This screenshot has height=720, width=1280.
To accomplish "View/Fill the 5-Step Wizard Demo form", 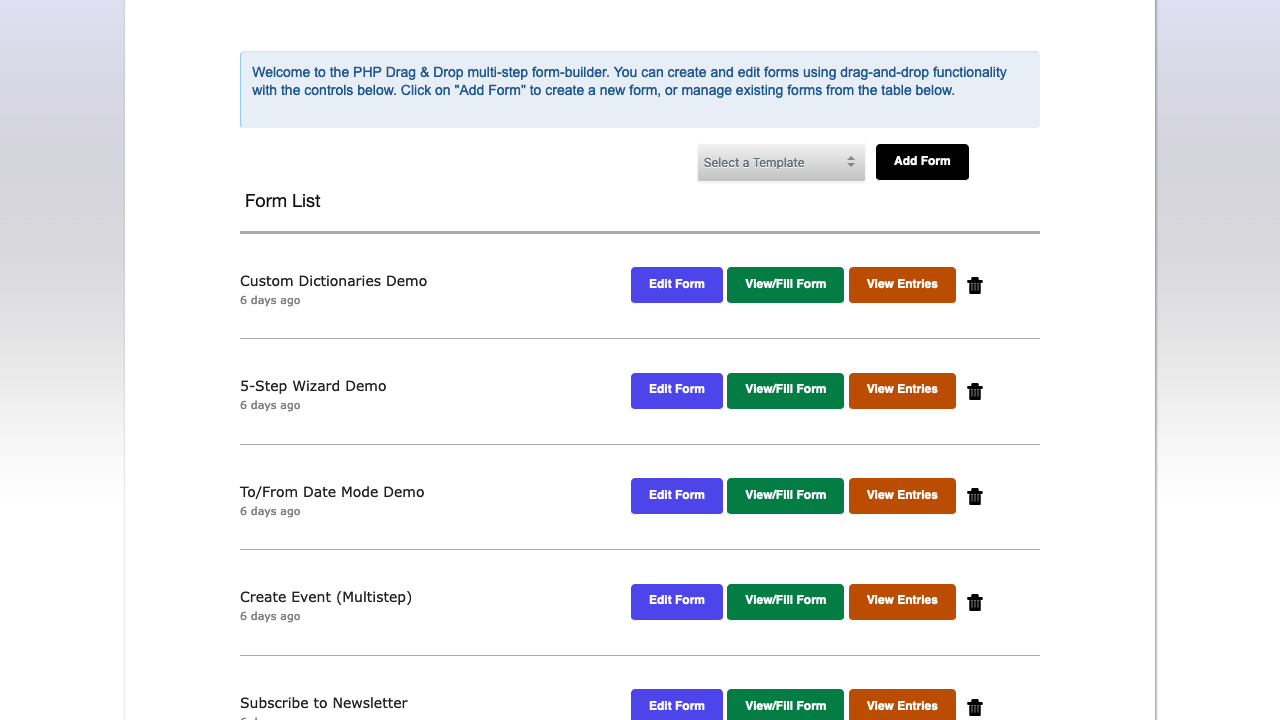I will (785, 390).
